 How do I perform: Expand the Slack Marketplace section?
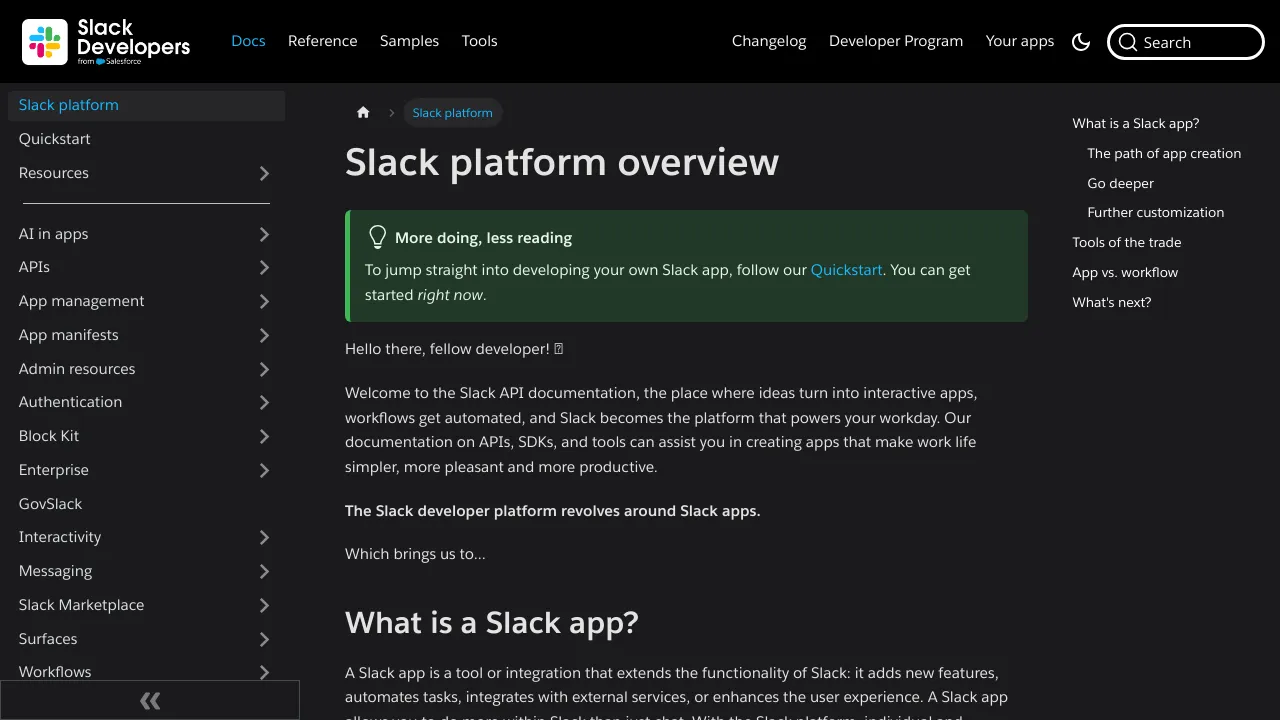(264, 606)
